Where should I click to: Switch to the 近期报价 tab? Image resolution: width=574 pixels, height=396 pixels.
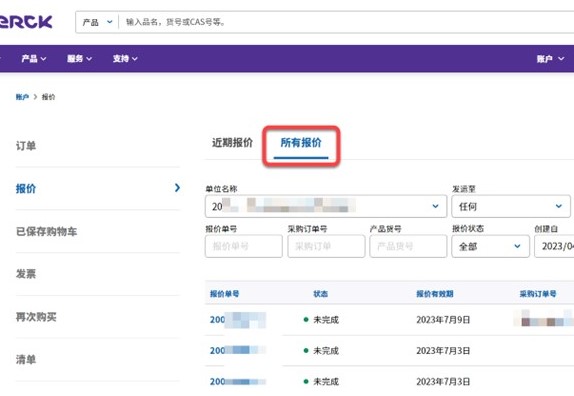[232, 142]
